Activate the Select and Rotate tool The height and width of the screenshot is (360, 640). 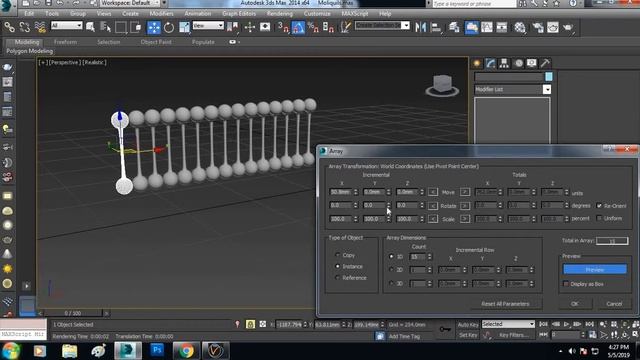pyautogui.click(x=169, y=27)
